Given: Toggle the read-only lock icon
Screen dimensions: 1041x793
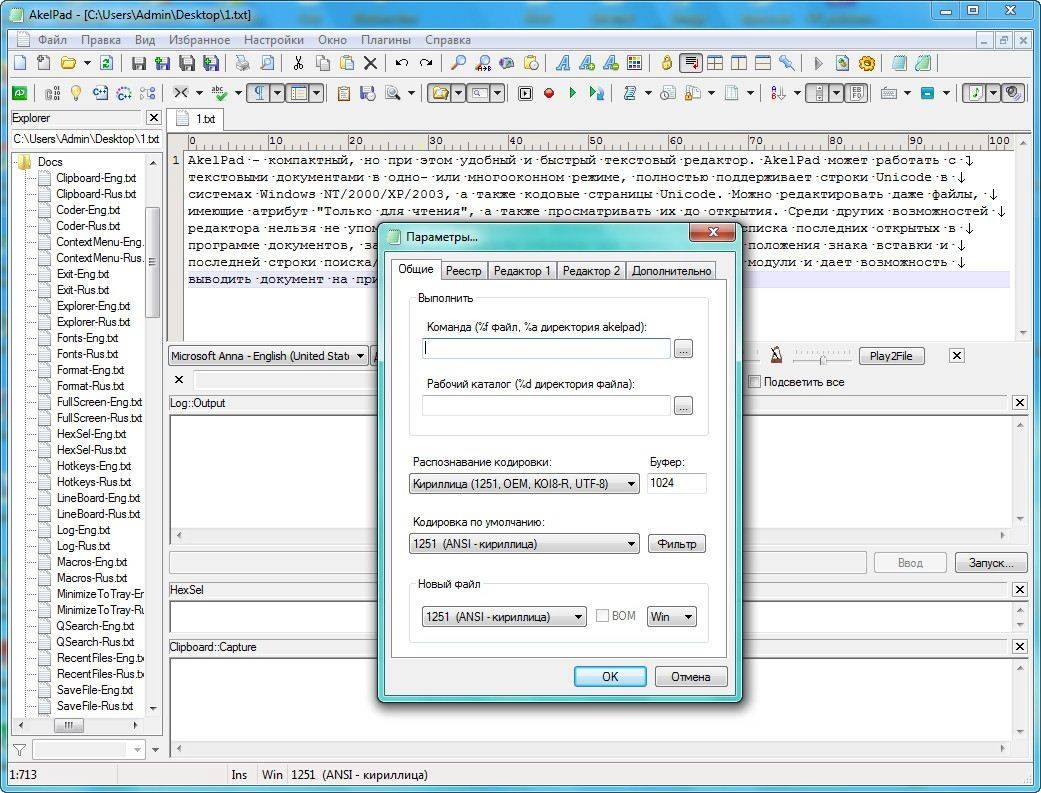Looking at the screenshot, I should [667, 63].
